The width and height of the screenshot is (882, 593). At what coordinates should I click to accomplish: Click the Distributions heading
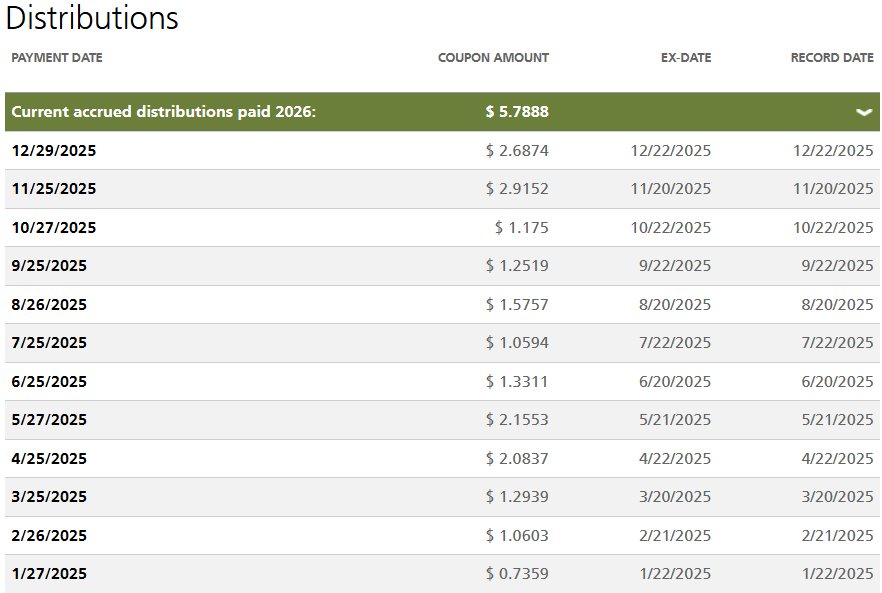point(92,18)
